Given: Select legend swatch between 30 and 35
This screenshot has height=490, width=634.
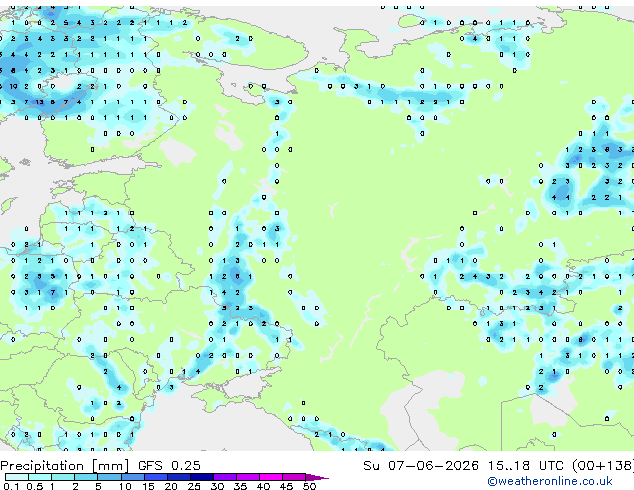Looking at the screenshot, I should pyautogui.click(x=225, y=477).
